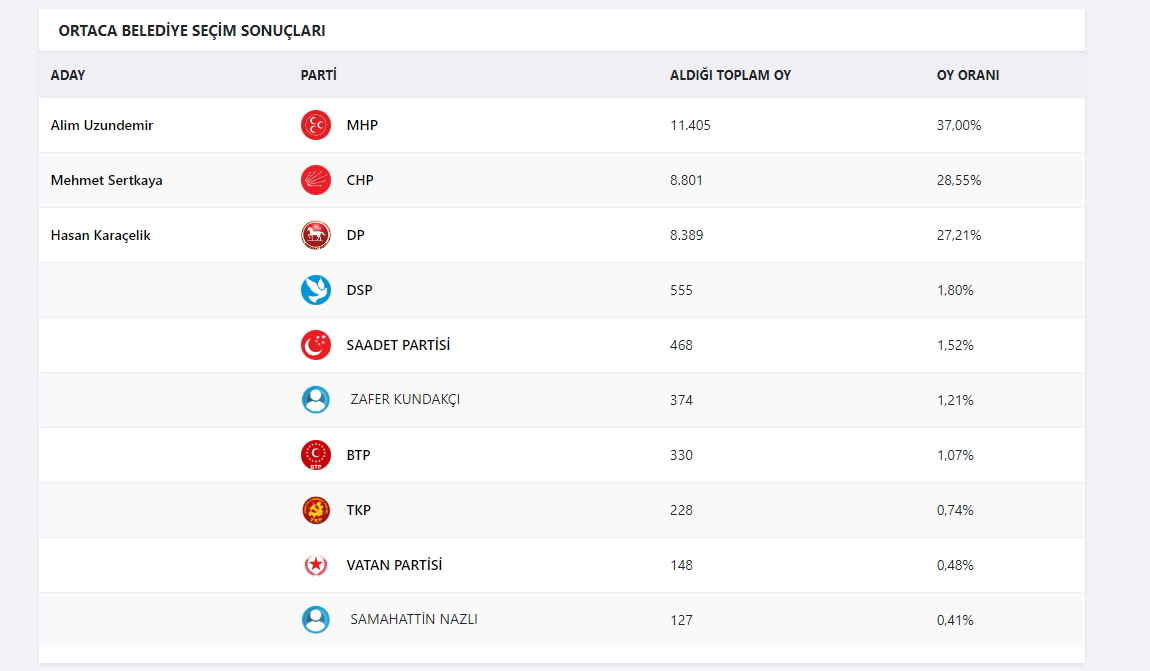Click the ALDIĞI TOPLAM OY column header
This screenshot has width=1150, height=671.
tap(730, 75)
